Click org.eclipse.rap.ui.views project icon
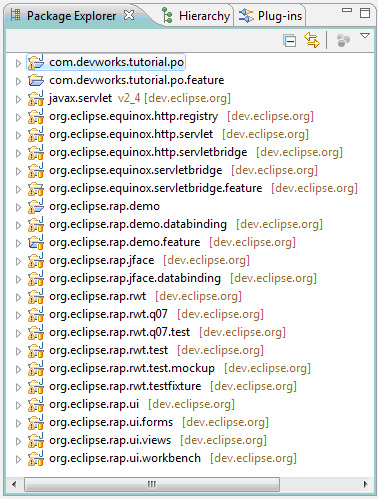The width and height of the screenshot is (378, 499). [x=36, y=440]
